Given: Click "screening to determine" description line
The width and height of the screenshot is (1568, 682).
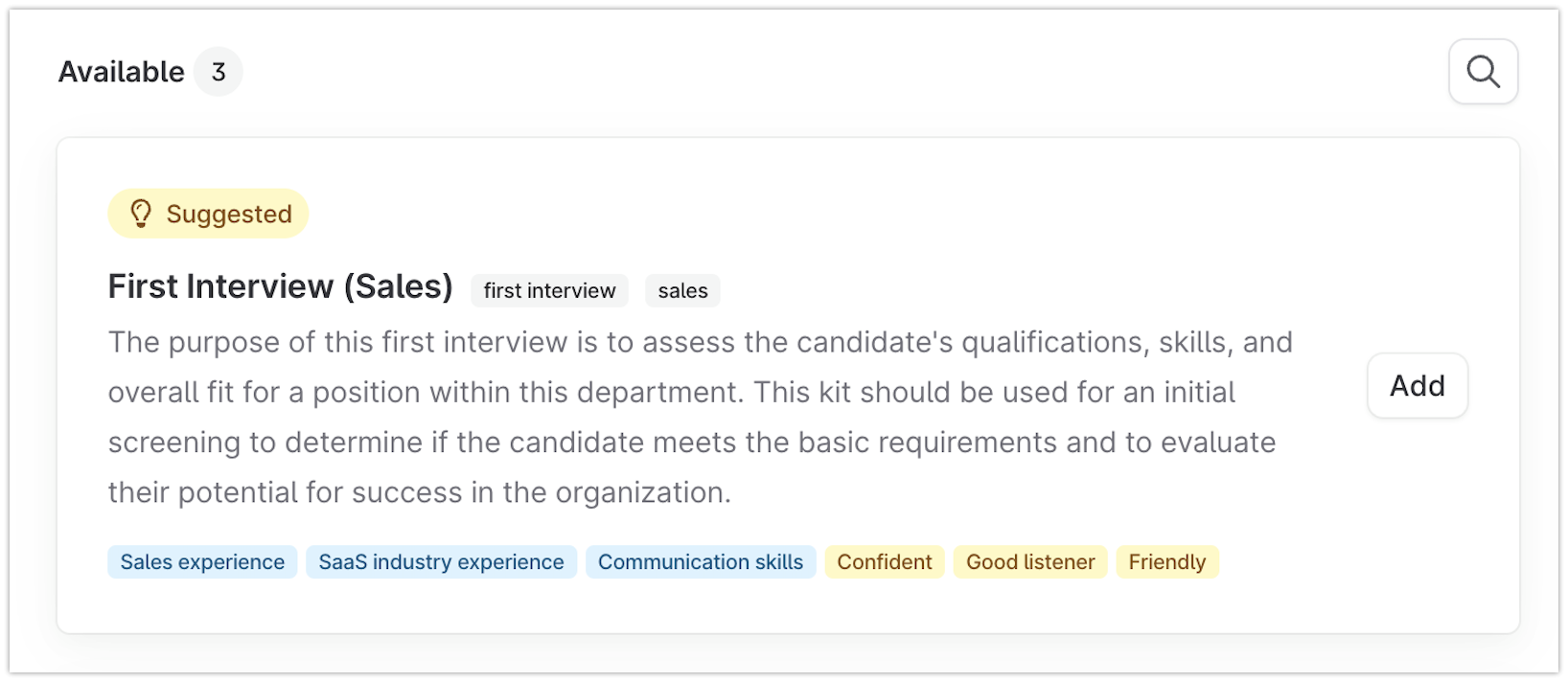Looking at the screenshot, I should point(692,443).
